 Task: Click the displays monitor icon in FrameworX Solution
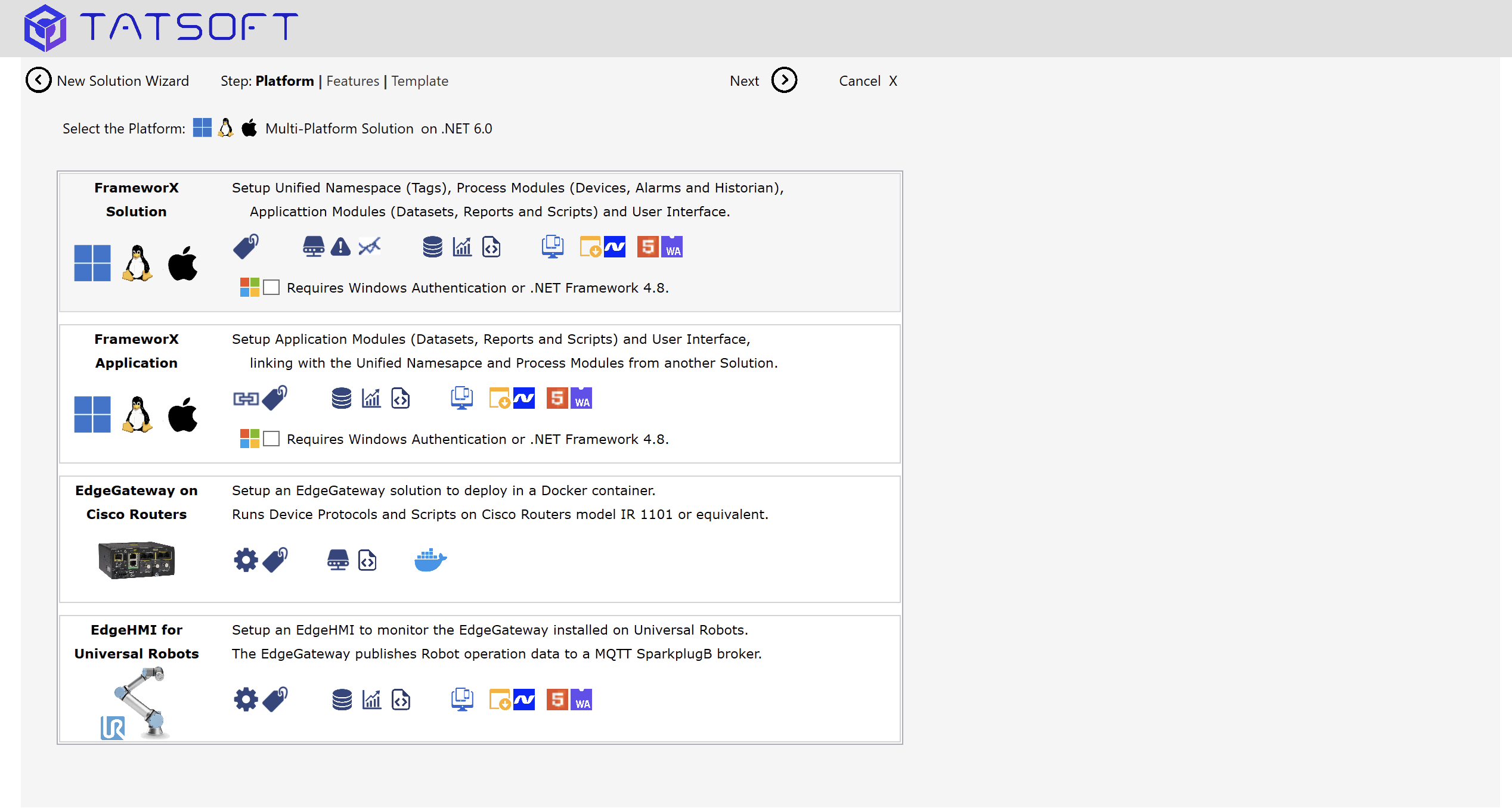point(553,247)
